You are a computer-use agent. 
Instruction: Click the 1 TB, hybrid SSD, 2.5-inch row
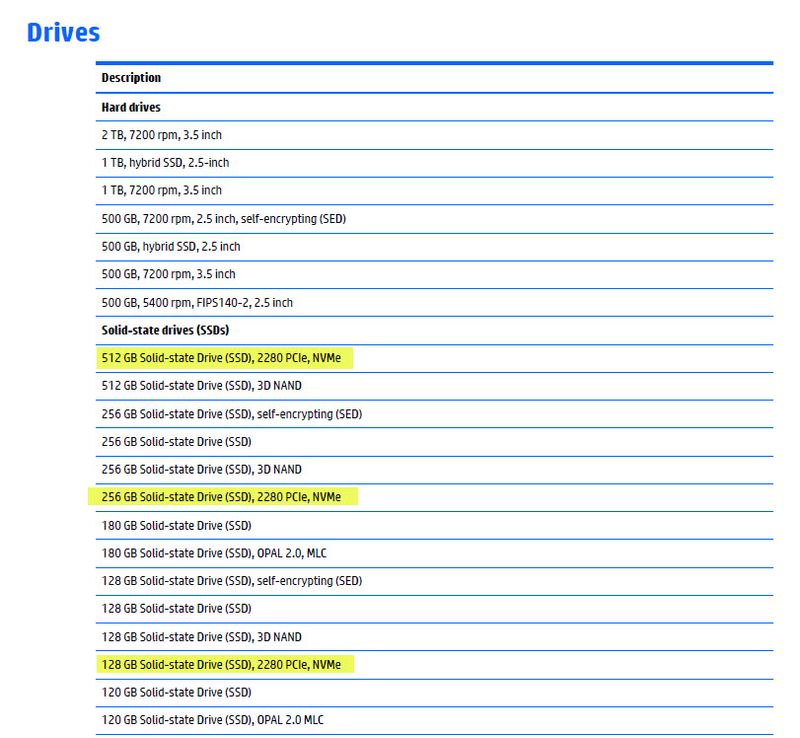[434, 163]
